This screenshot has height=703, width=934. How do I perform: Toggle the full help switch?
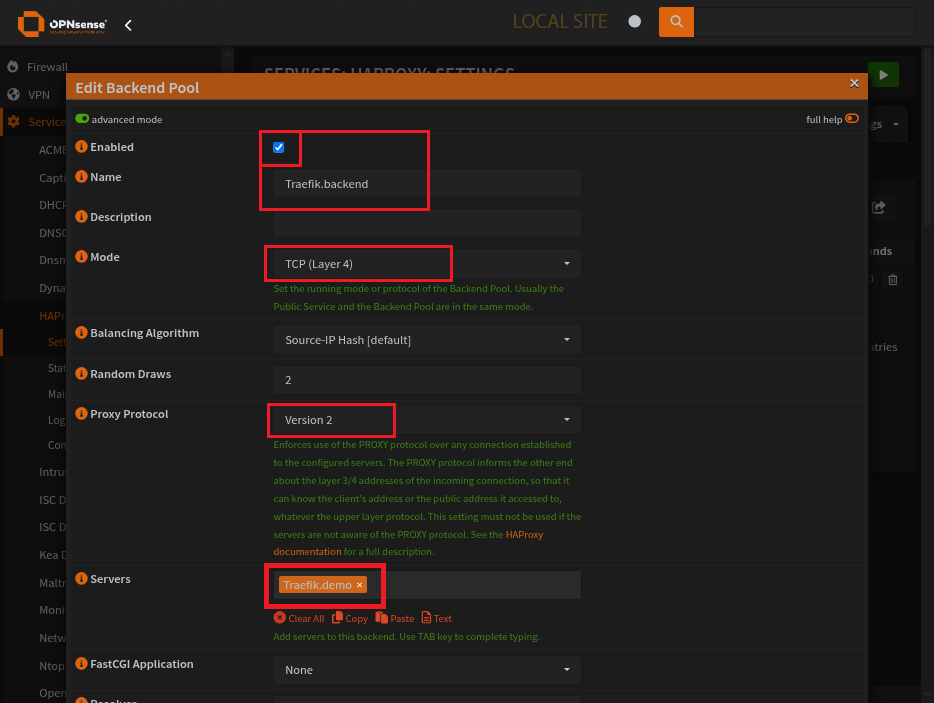(852, 118)
